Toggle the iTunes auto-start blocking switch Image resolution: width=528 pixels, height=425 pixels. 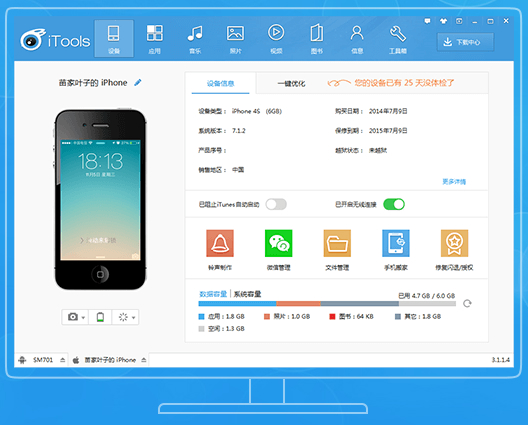(276, 204)
